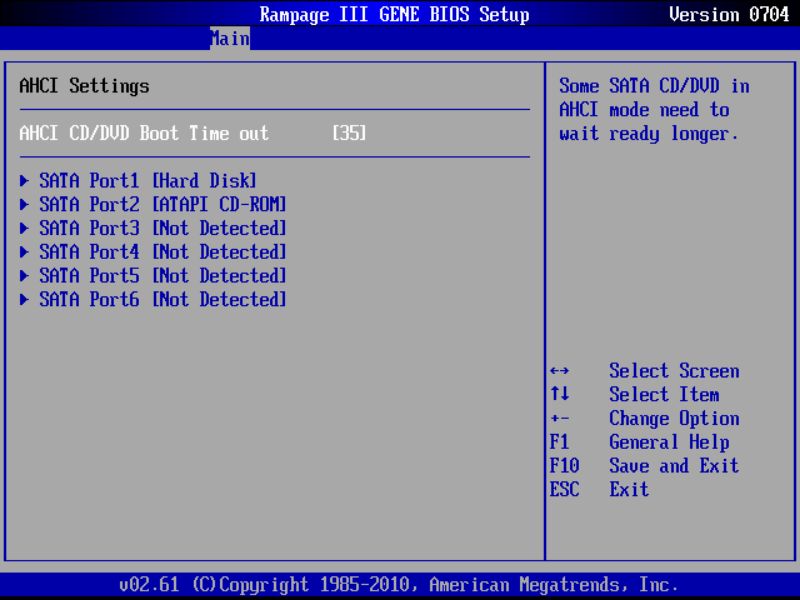Viewport: 800px width, 600px height.
Task: Click the F10 key hint
Action: 564,466
